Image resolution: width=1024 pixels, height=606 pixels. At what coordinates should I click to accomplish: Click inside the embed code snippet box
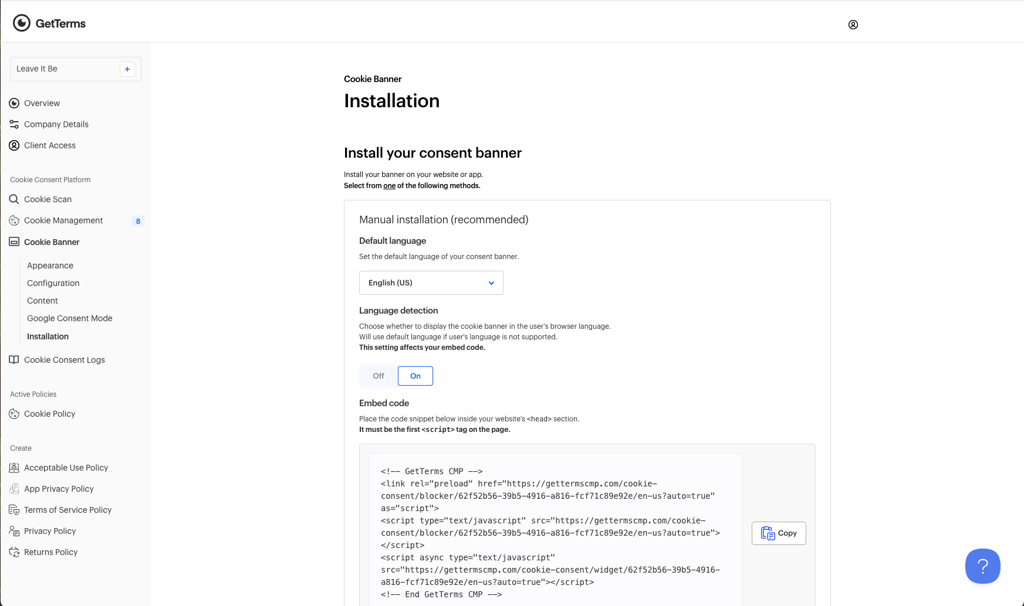(555, 532)
